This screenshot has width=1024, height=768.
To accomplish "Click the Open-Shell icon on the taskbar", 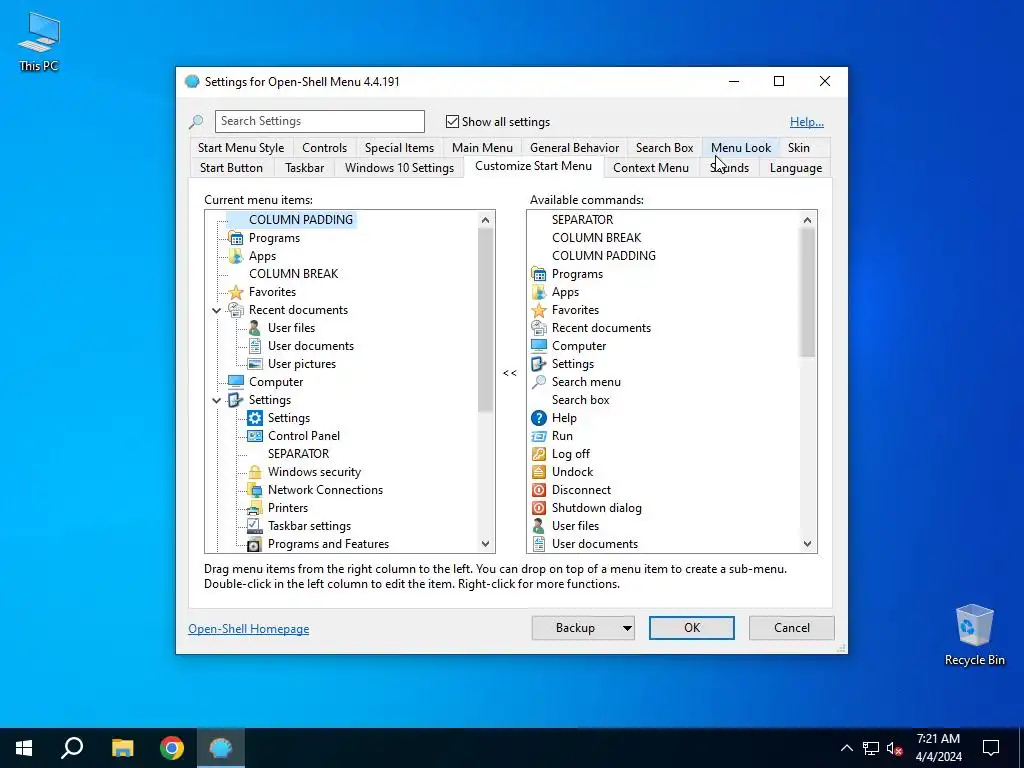I will click(221, 748).
